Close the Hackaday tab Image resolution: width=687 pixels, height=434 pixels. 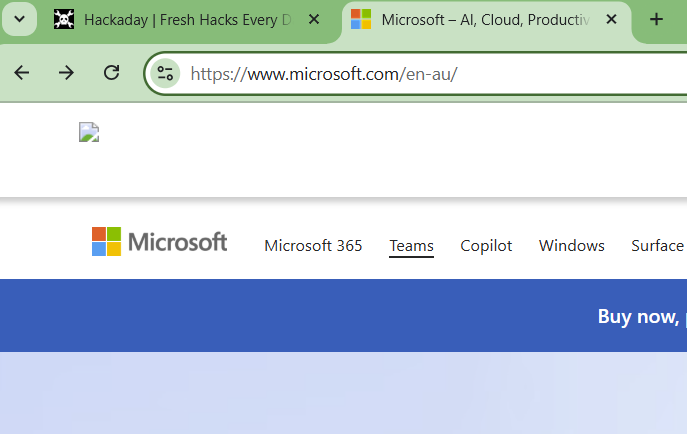click(x=315, y=20)
